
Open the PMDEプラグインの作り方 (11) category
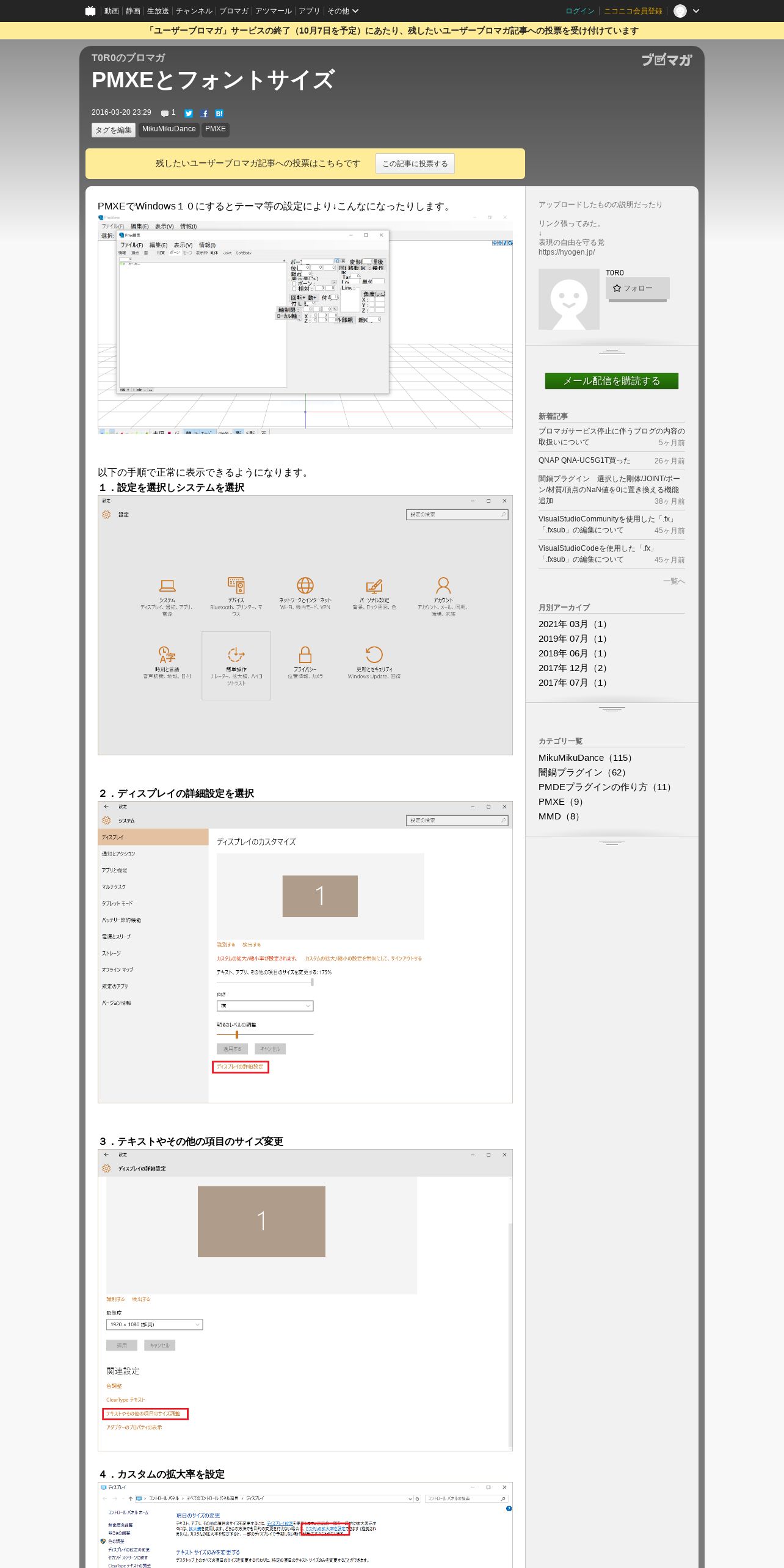pyautogui.click(x=606, y=787)
